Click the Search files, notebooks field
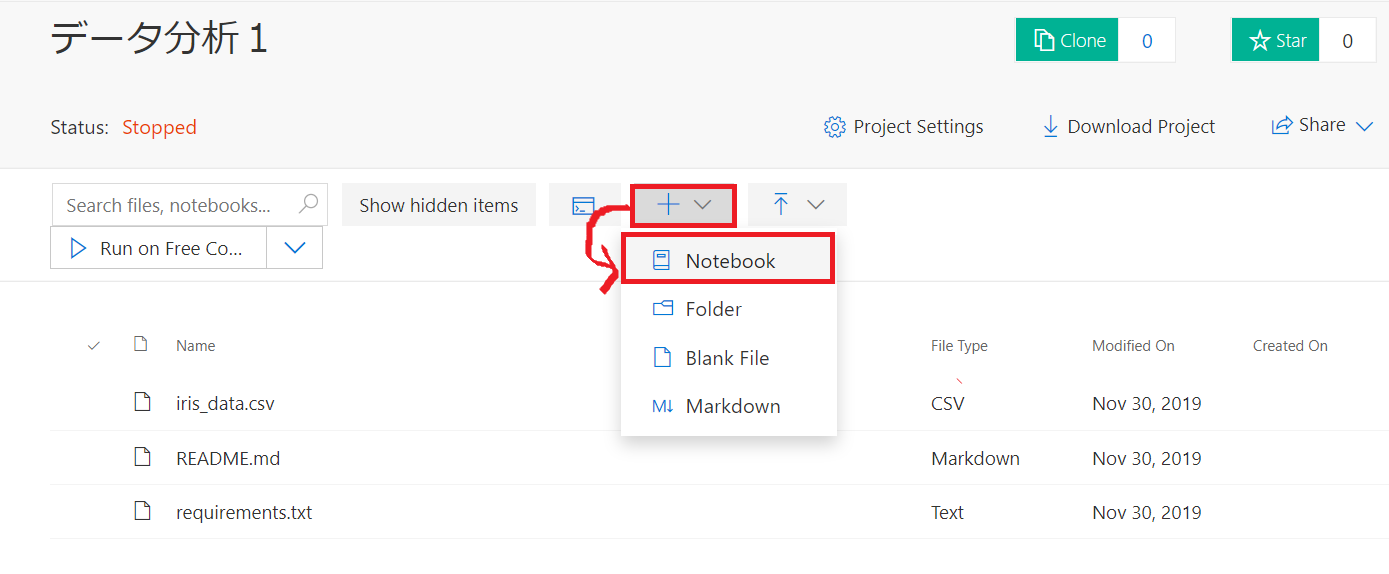The width and height of the screenshot is (1389, 574). (170, 205)
